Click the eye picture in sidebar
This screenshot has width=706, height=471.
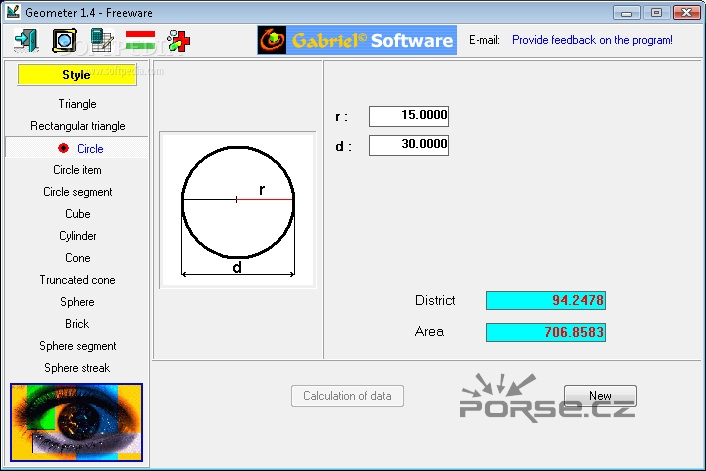click(77, 420)
